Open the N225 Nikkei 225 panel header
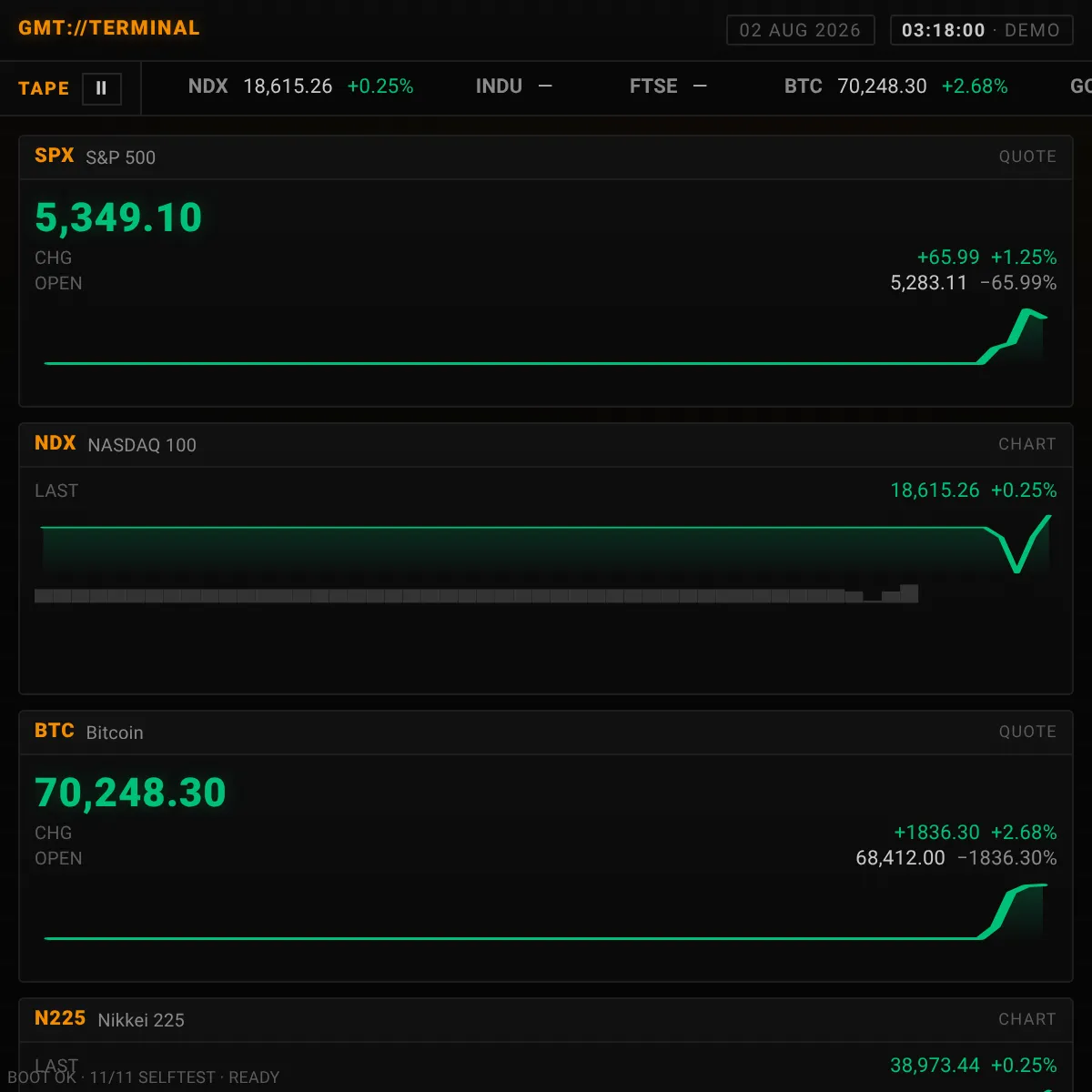 point(546,1019)
